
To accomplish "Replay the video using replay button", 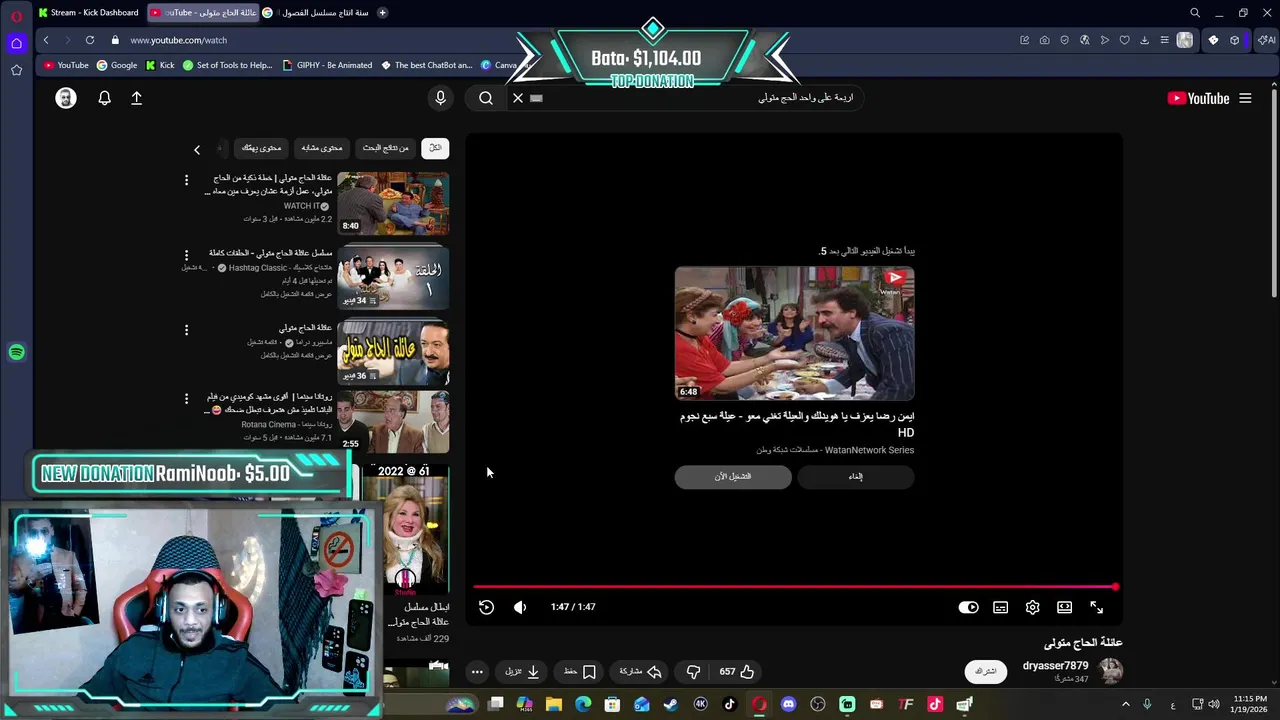I will coord(486,607).
